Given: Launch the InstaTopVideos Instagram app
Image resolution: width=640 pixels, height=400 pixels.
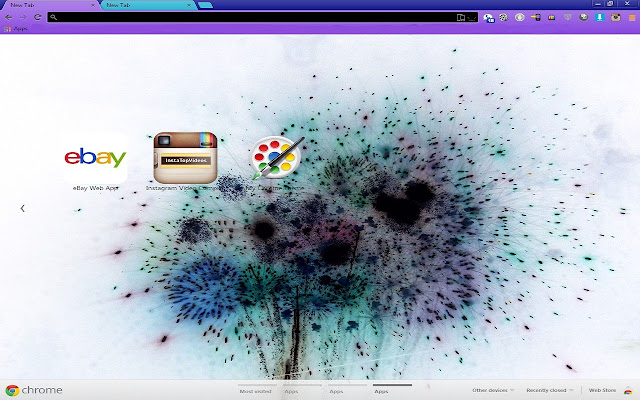Looking at the screenshot, I should (x=185, y=158).
